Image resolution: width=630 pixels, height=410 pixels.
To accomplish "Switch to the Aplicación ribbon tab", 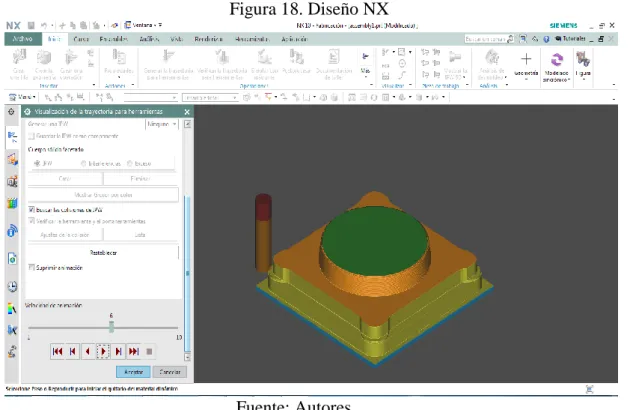I will [x=294, y=39].
